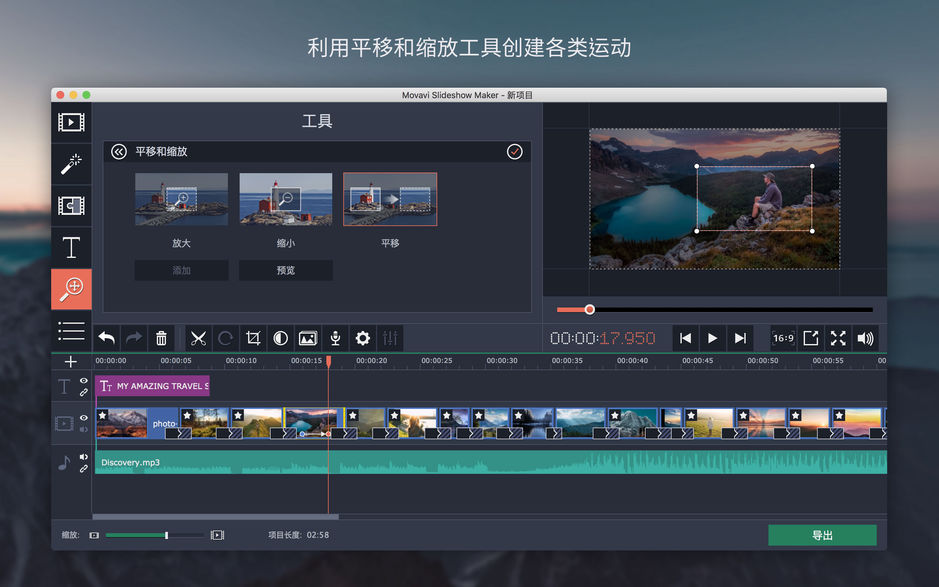This screenshot has height=587, width=939.
Task: Open the 16:9 aspect ratio selector
Action: 782,338
